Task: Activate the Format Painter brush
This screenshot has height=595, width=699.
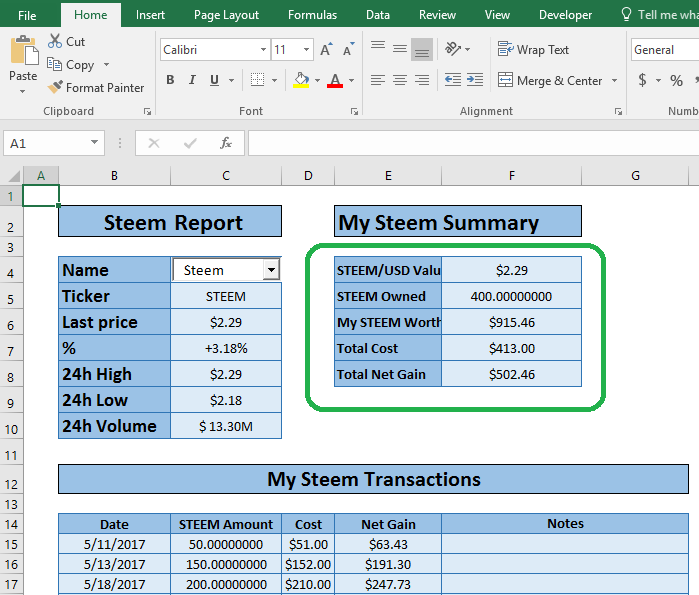Action: coord(55,87)
